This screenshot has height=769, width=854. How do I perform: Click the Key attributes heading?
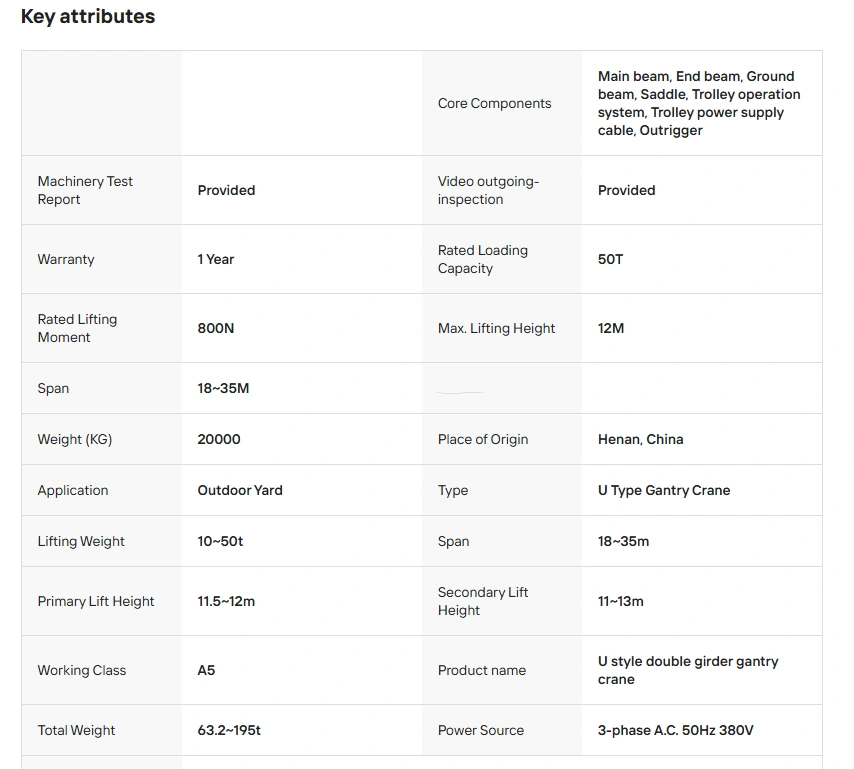[x=88, y=16]
